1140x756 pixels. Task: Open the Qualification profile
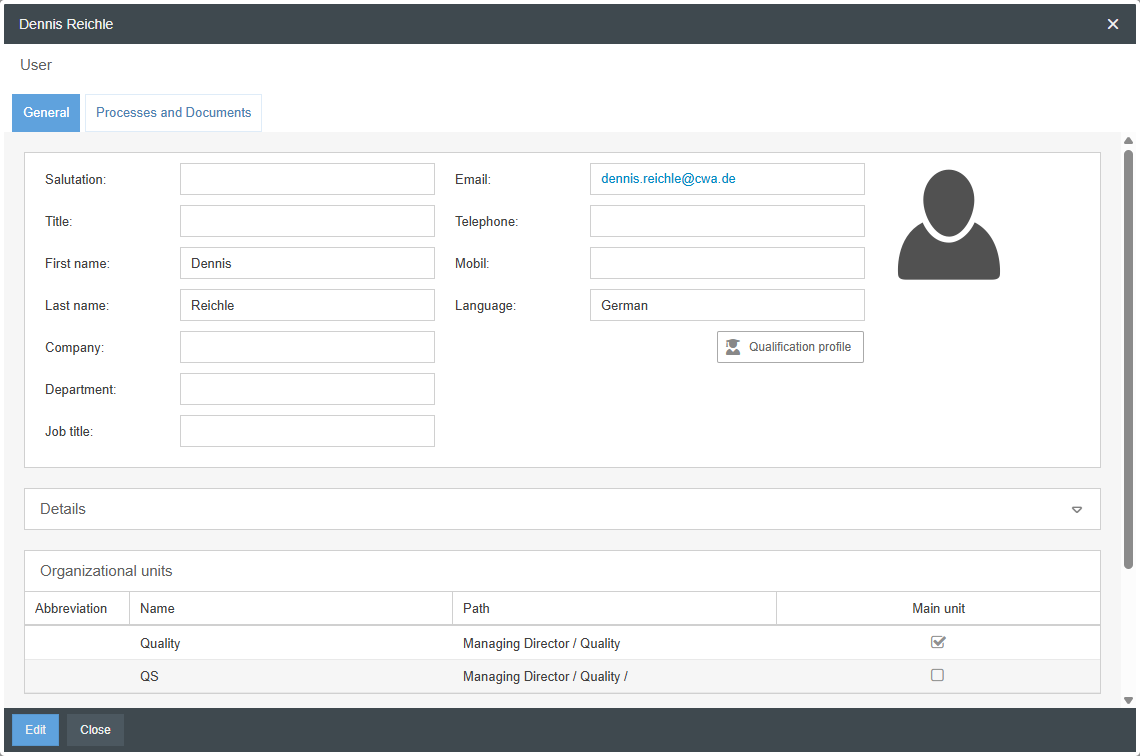pyautogui.click(x=790, y=347)
